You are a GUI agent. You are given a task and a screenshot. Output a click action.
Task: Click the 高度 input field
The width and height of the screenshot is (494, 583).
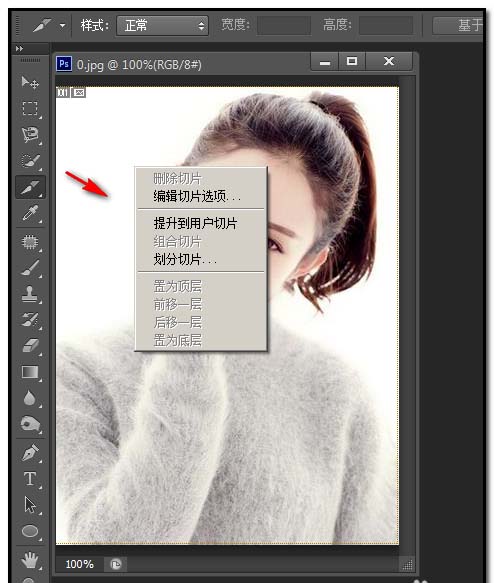386,25
